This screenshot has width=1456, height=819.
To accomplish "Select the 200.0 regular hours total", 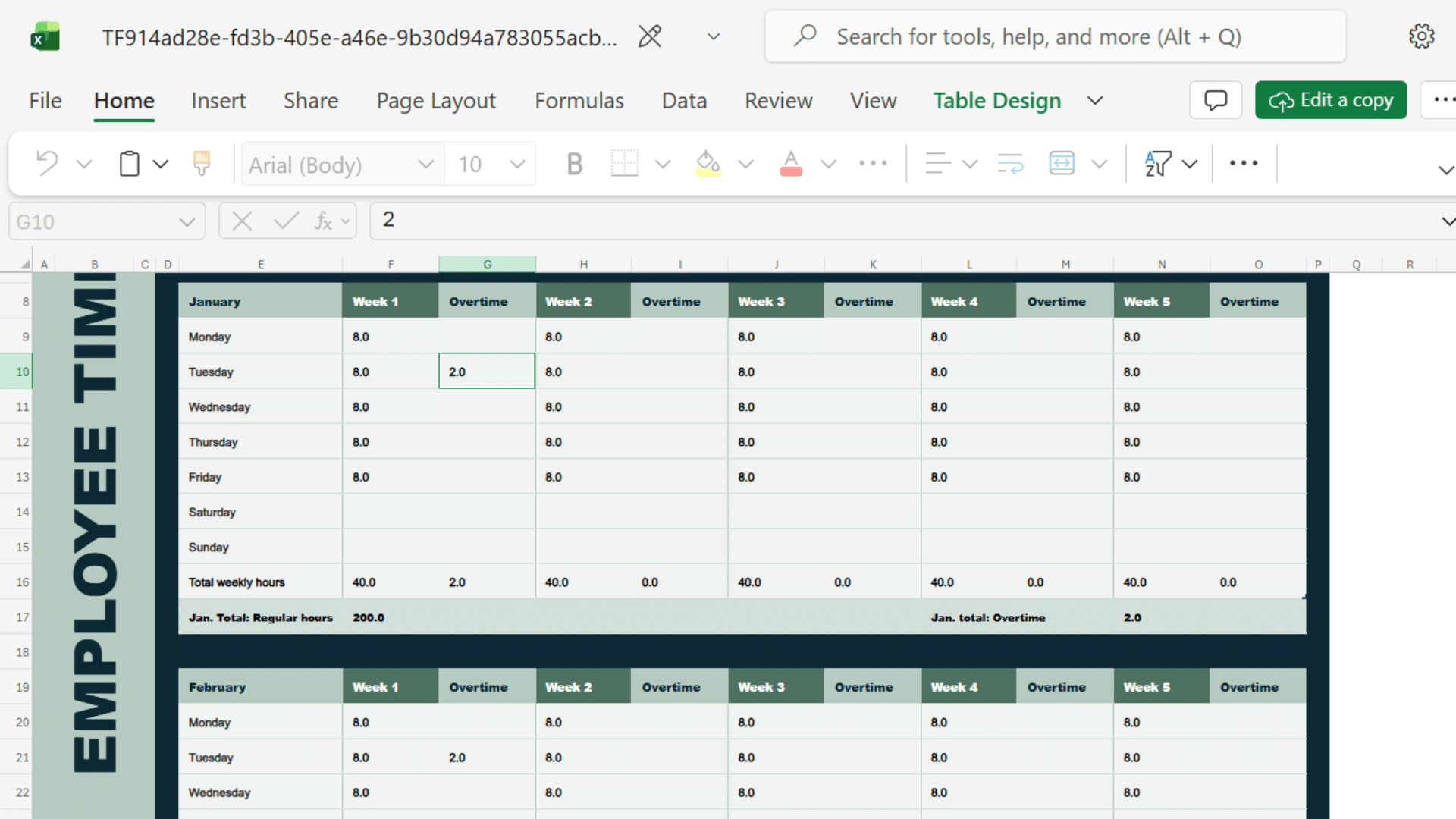I will [369, 617].
